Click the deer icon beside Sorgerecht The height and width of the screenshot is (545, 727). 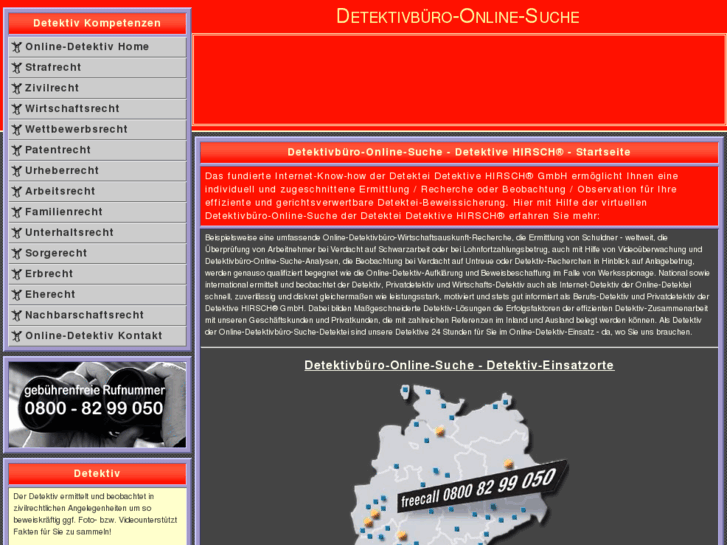17,253
